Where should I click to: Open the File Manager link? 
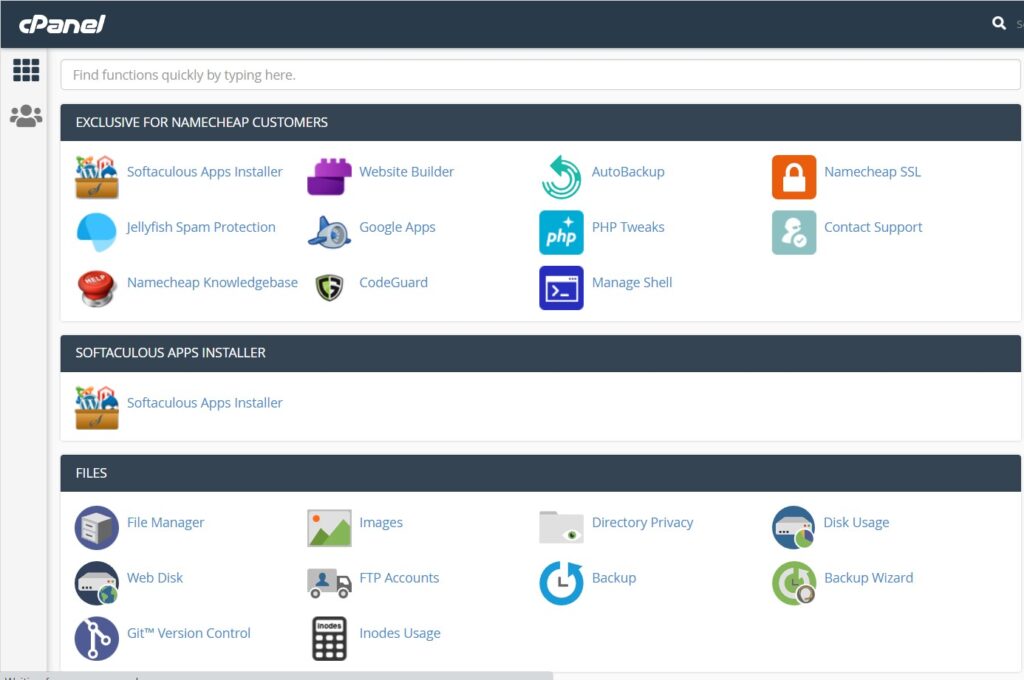[165, 523]
